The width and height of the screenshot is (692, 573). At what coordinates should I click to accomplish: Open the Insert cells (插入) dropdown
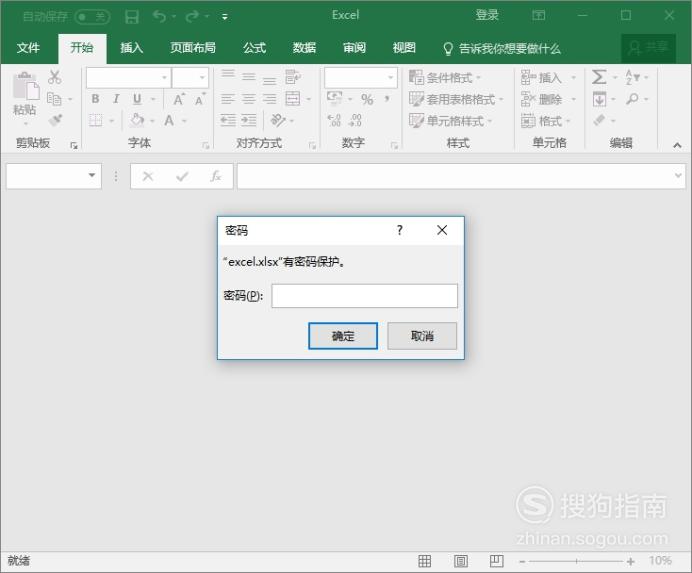[549, 78]
